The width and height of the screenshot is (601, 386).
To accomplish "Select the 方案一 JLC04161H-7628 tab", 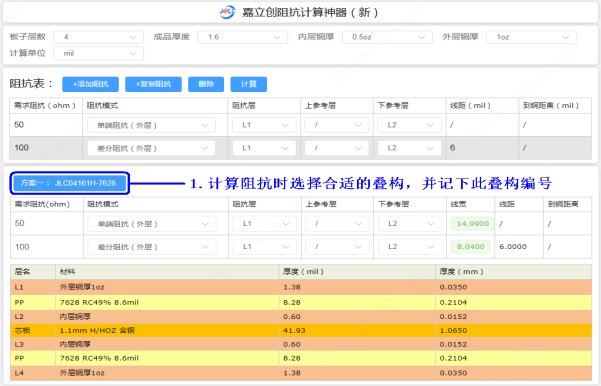I will 69,183.
